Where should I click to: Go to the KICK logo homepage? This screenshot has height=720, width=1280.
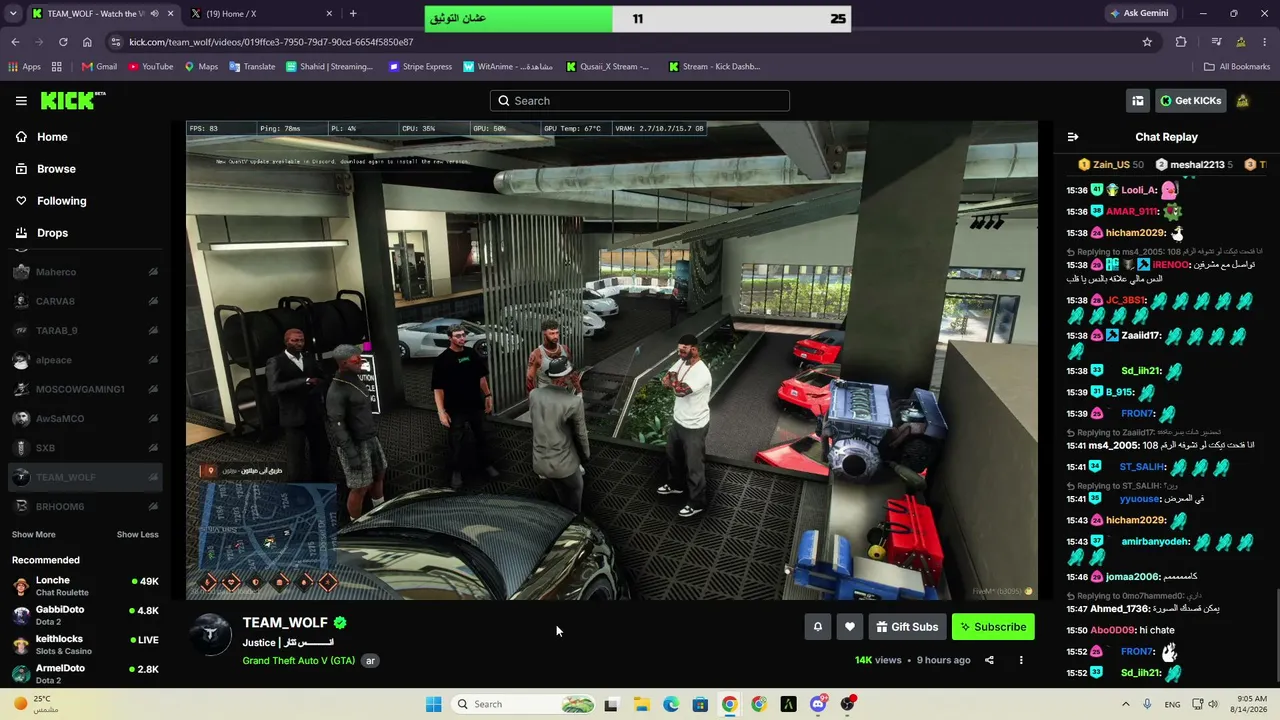73,101
